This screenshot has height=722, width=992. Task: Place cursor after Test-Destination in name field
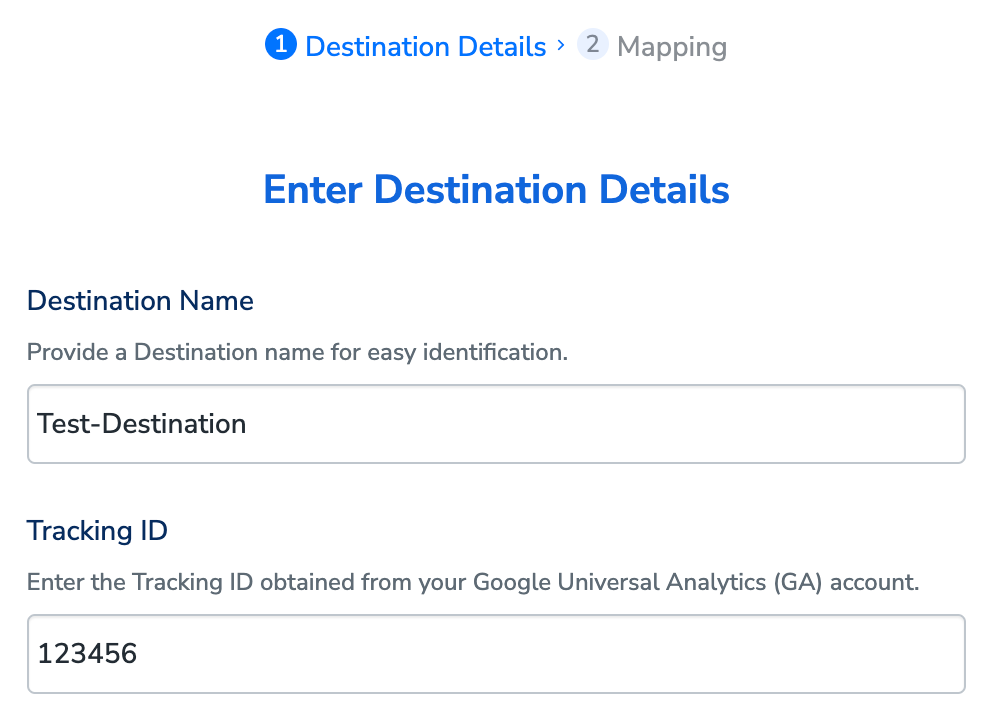tap(248, 424)
